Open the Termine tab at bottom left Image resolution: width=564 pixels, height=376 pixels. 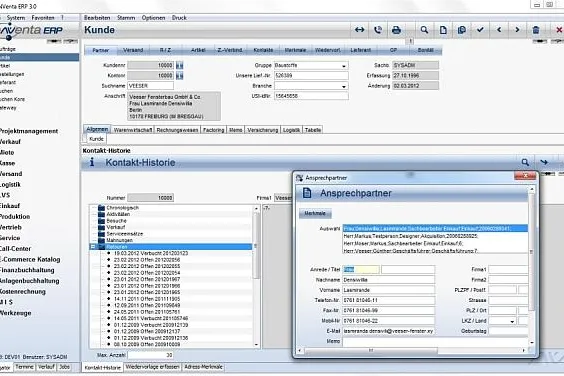[24, 367]
